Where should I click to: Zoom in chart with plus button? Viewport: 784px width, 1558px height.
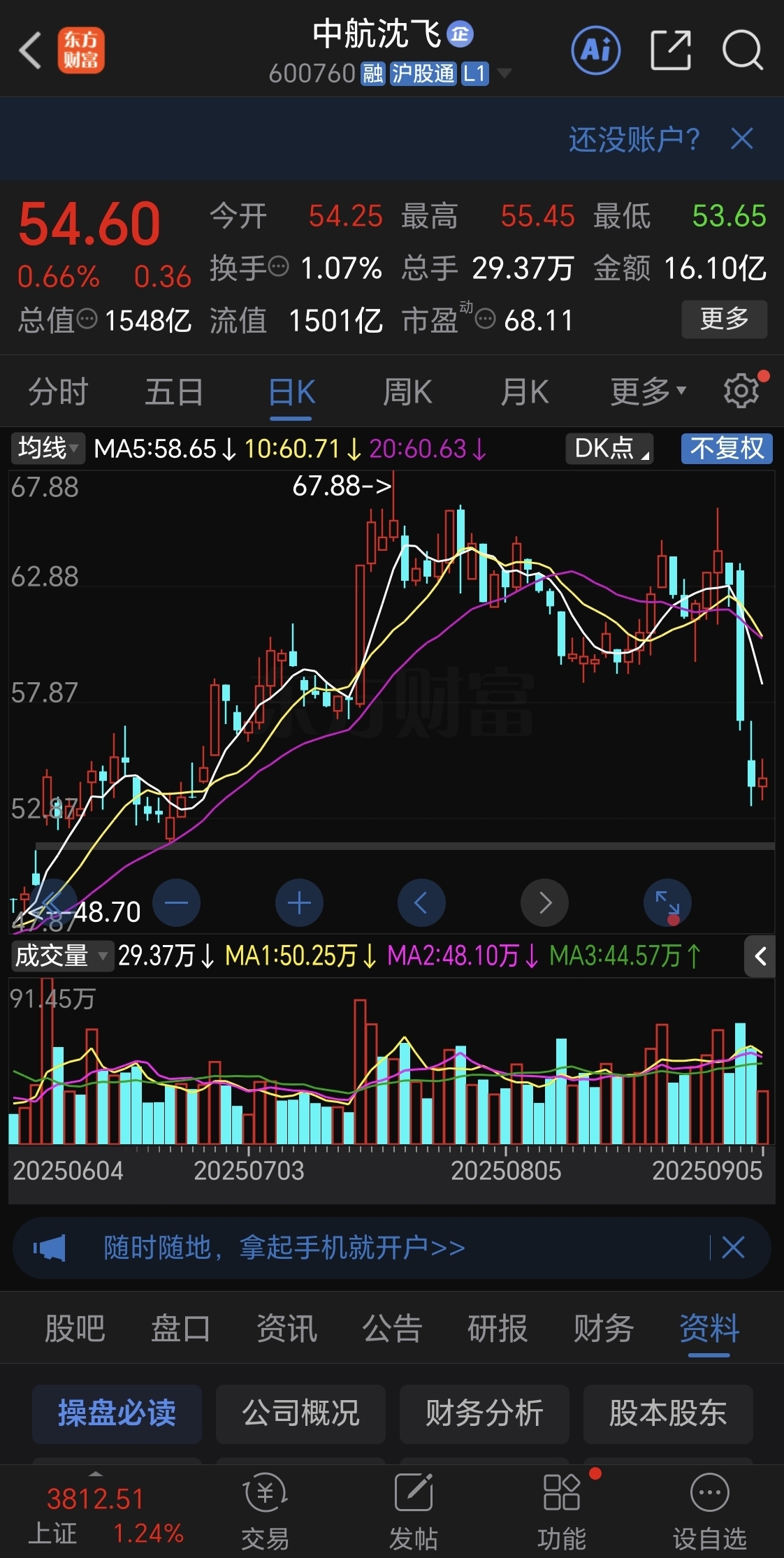click(x=299, y=902)
